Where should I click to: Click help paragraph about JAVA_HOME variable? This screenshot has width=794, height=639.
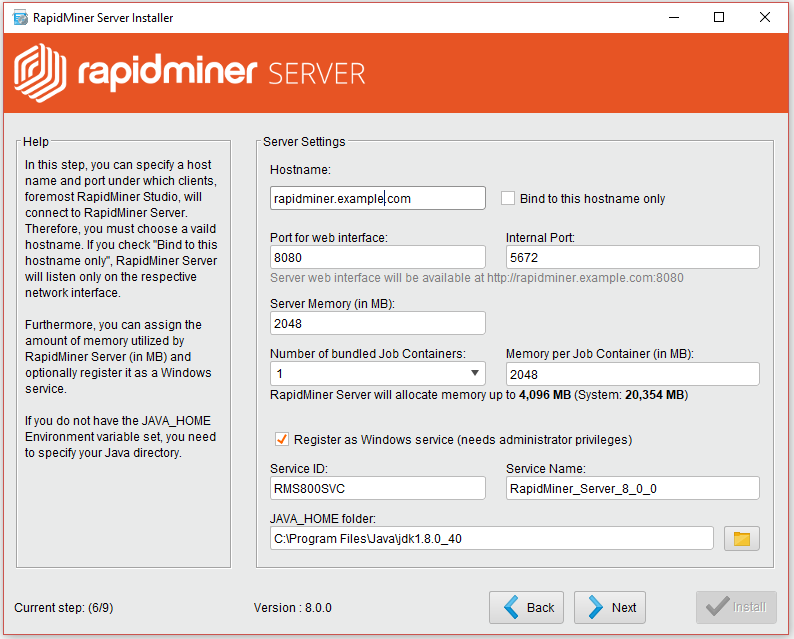(121, 436)
